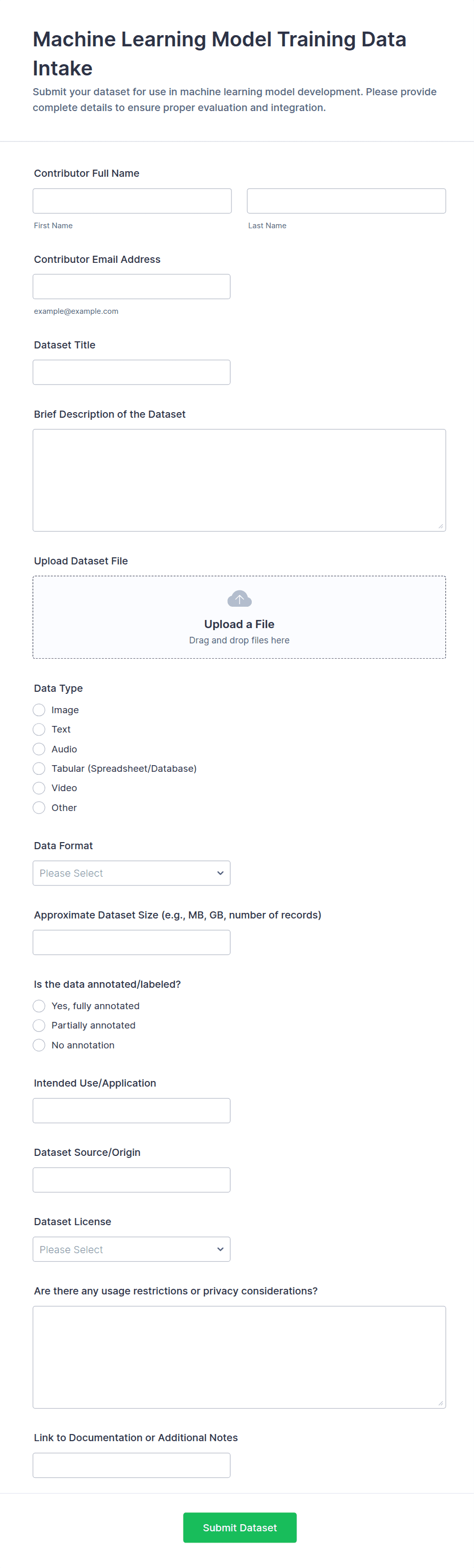Viewport: 474px width, 1568px height.
Task: Click the First Name input field
Action: click(132, 201)
